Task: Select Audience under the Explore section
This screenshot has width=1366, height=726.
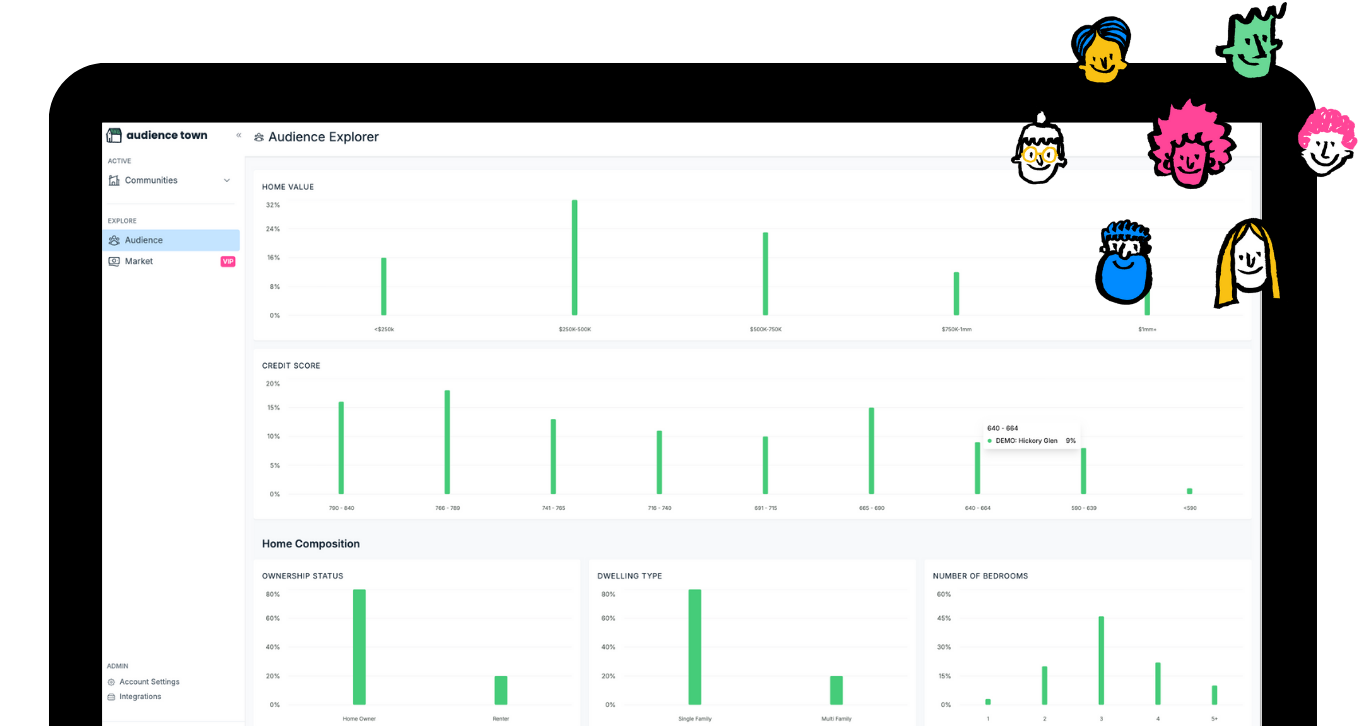Action: pos(144,240)
